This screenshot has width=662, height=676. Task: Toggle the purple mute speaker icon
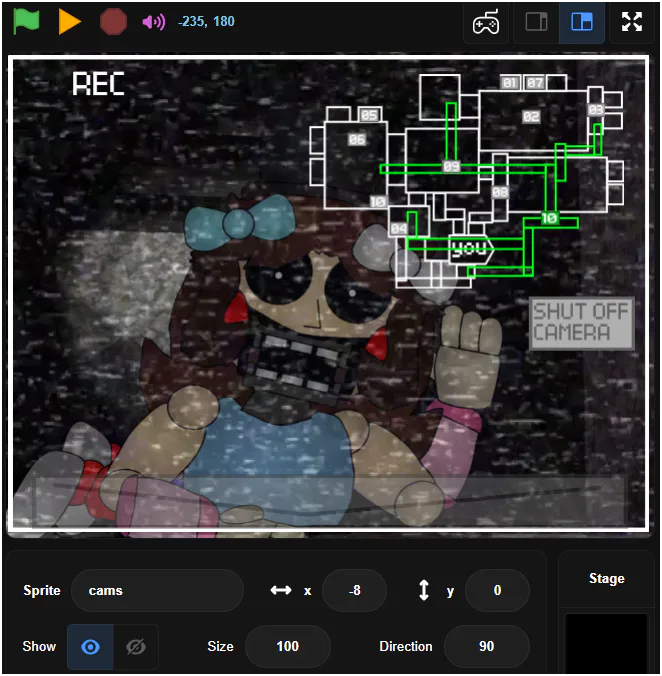click(154, 22)
